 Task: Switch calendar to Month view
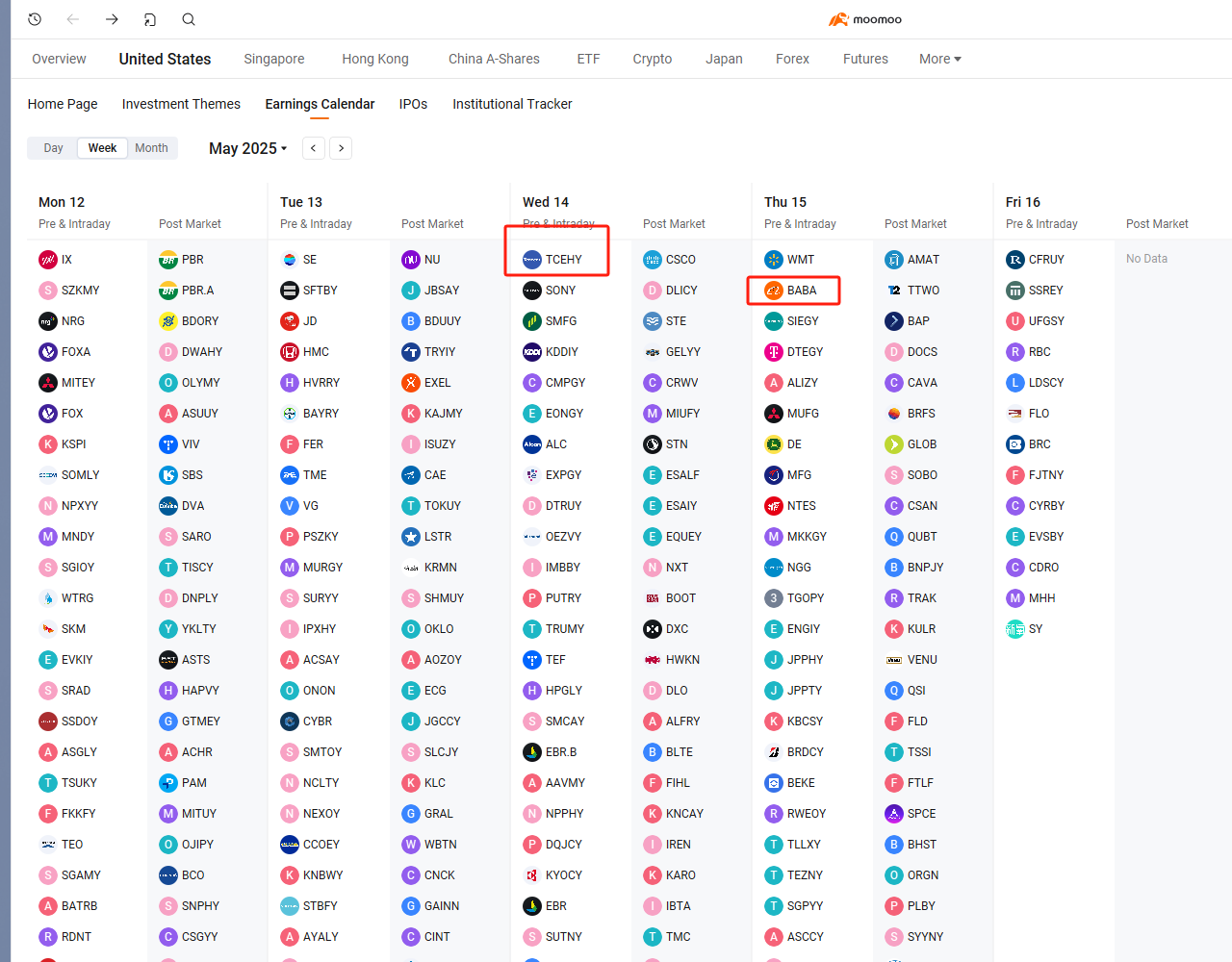pos(151,148)
